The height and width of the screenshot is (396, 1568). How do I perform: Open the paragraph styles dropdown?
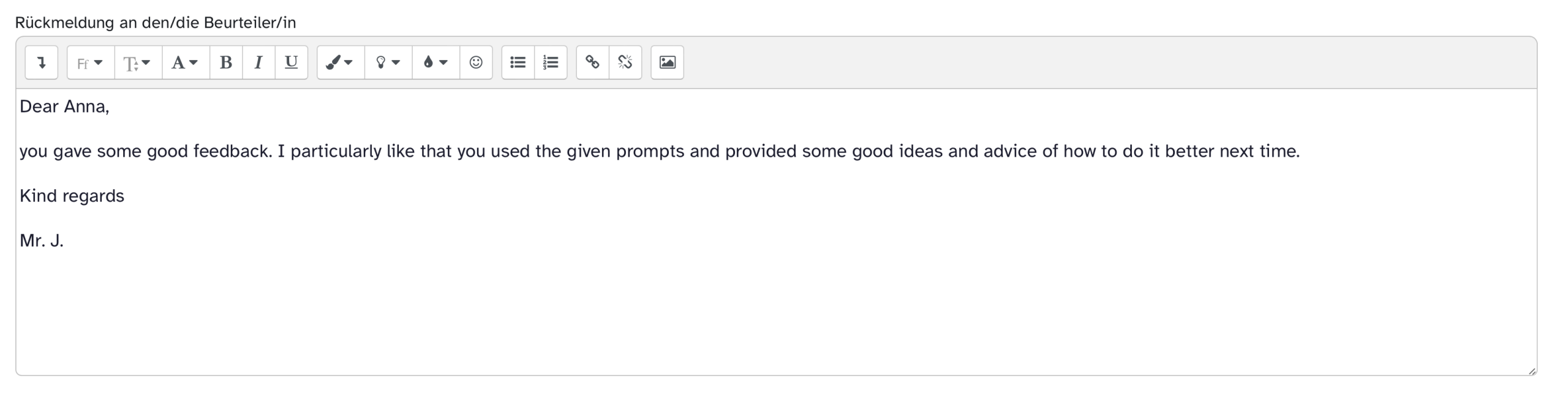coord(185,62)
